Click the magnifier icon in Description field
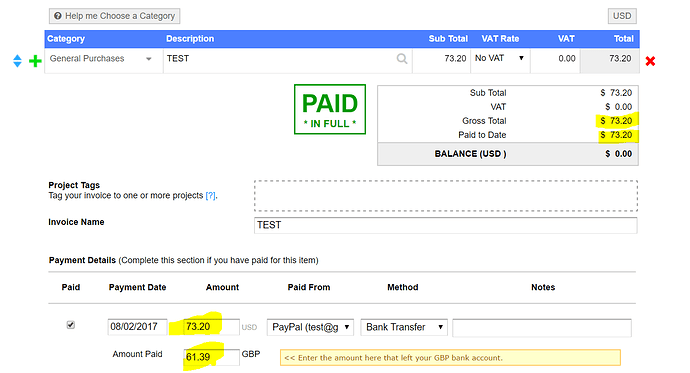Viewport: 690px width, 373px height. point(401,59)
